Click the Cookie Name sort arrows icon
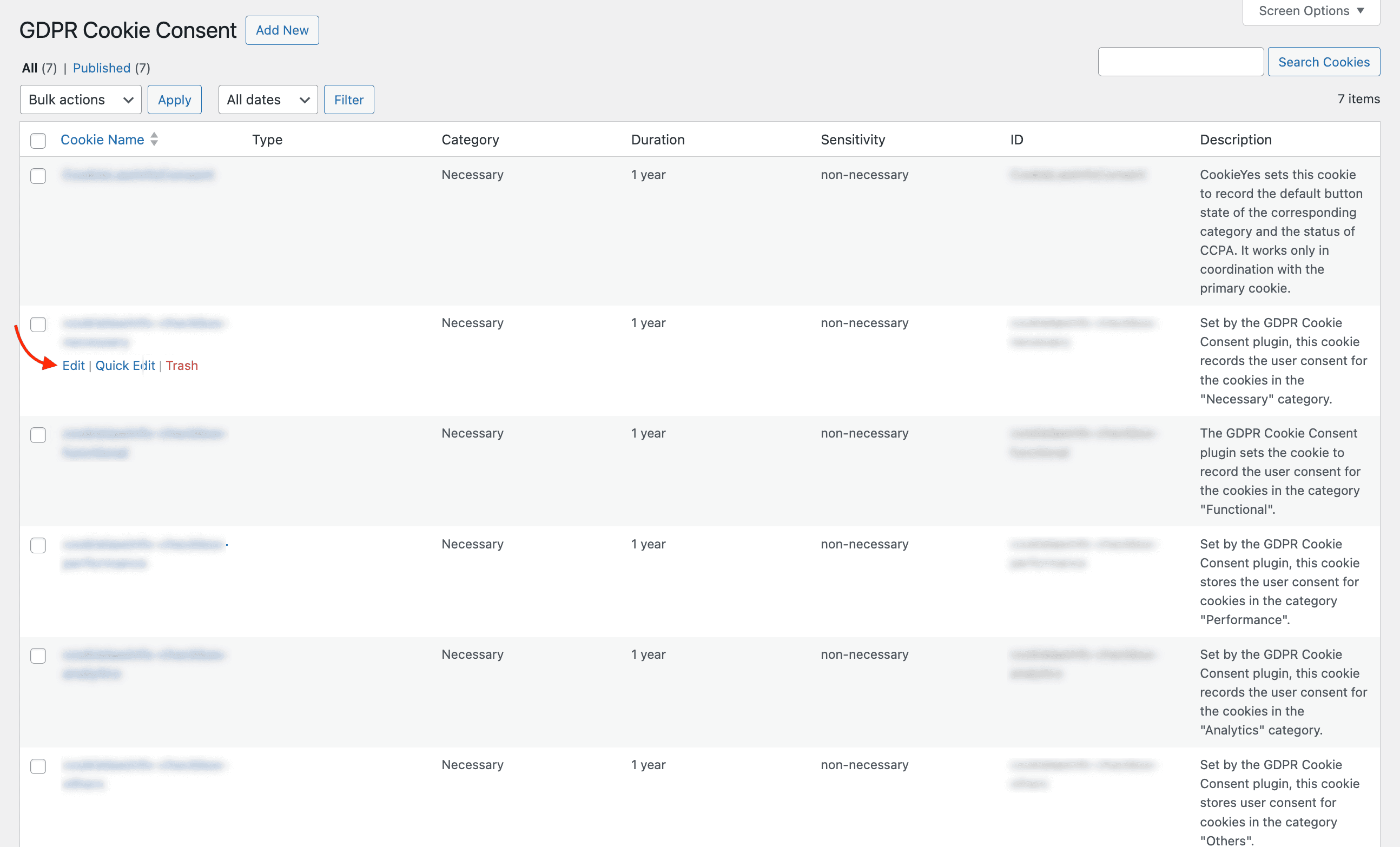This screenshot has width=1400, height=847. click(154, 139)
